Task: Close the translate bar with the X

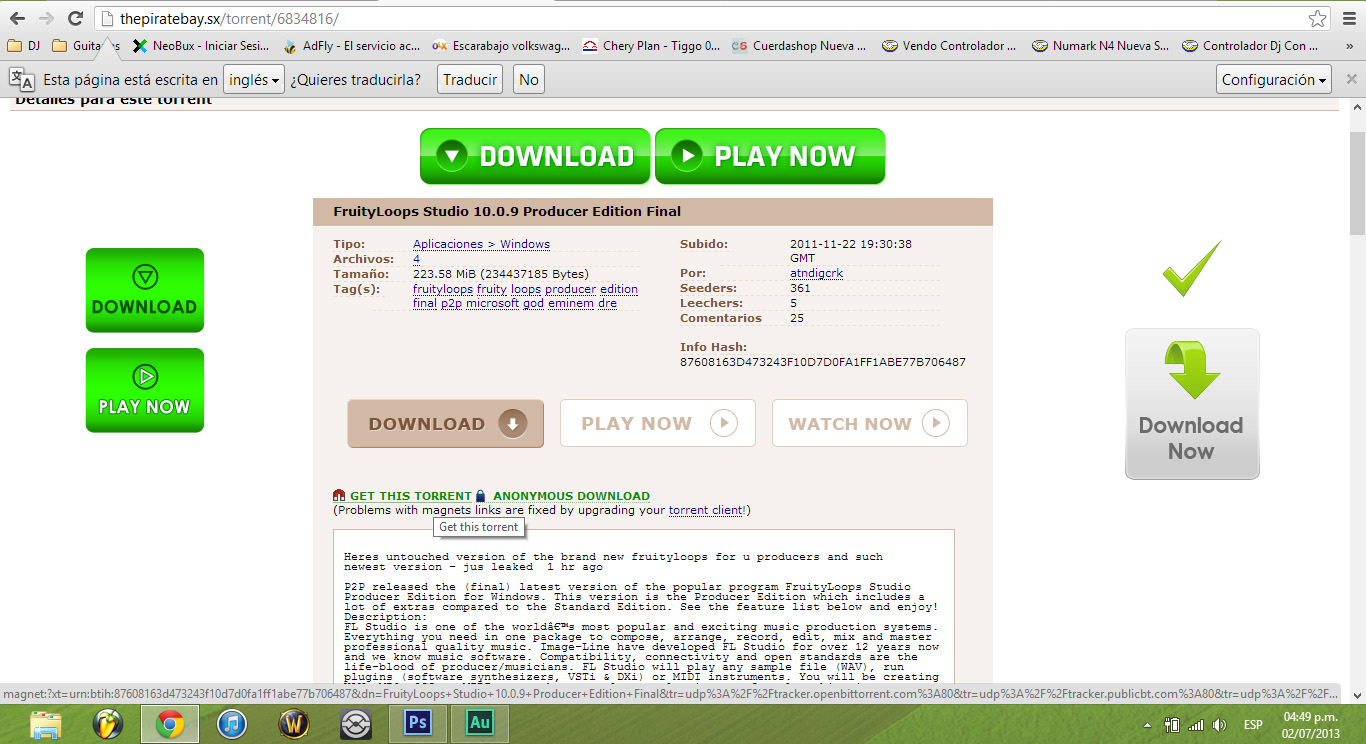Action: (x=1351, y=79)
